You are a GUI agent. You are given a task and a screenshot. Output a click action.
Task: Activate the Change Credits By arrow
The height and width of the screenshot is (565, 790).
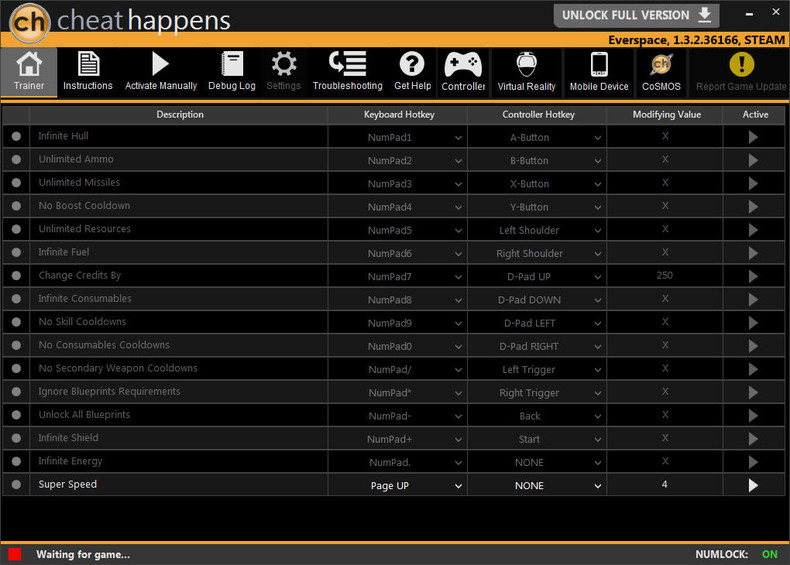coord(753,276)
